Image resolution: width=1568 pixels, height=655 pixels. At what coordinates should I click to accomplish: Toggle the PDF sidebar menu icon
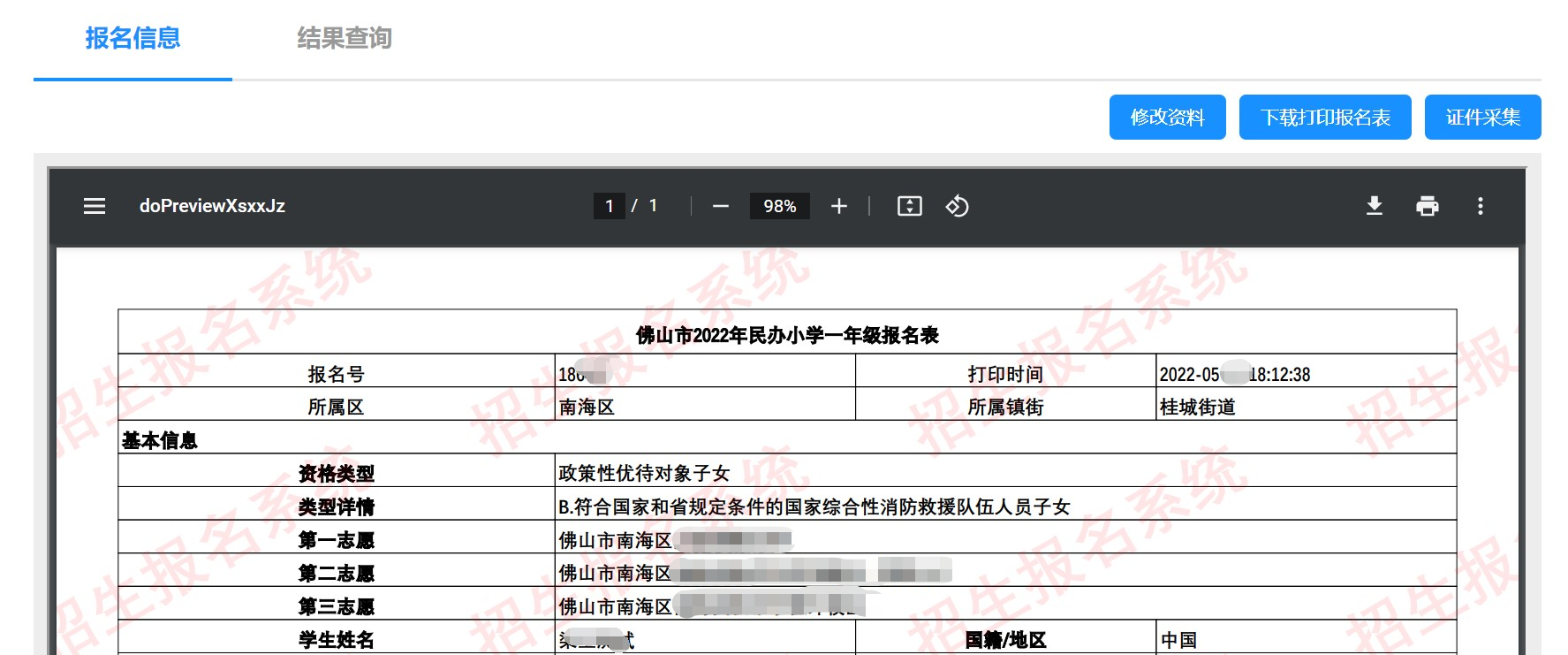[95, 206]
